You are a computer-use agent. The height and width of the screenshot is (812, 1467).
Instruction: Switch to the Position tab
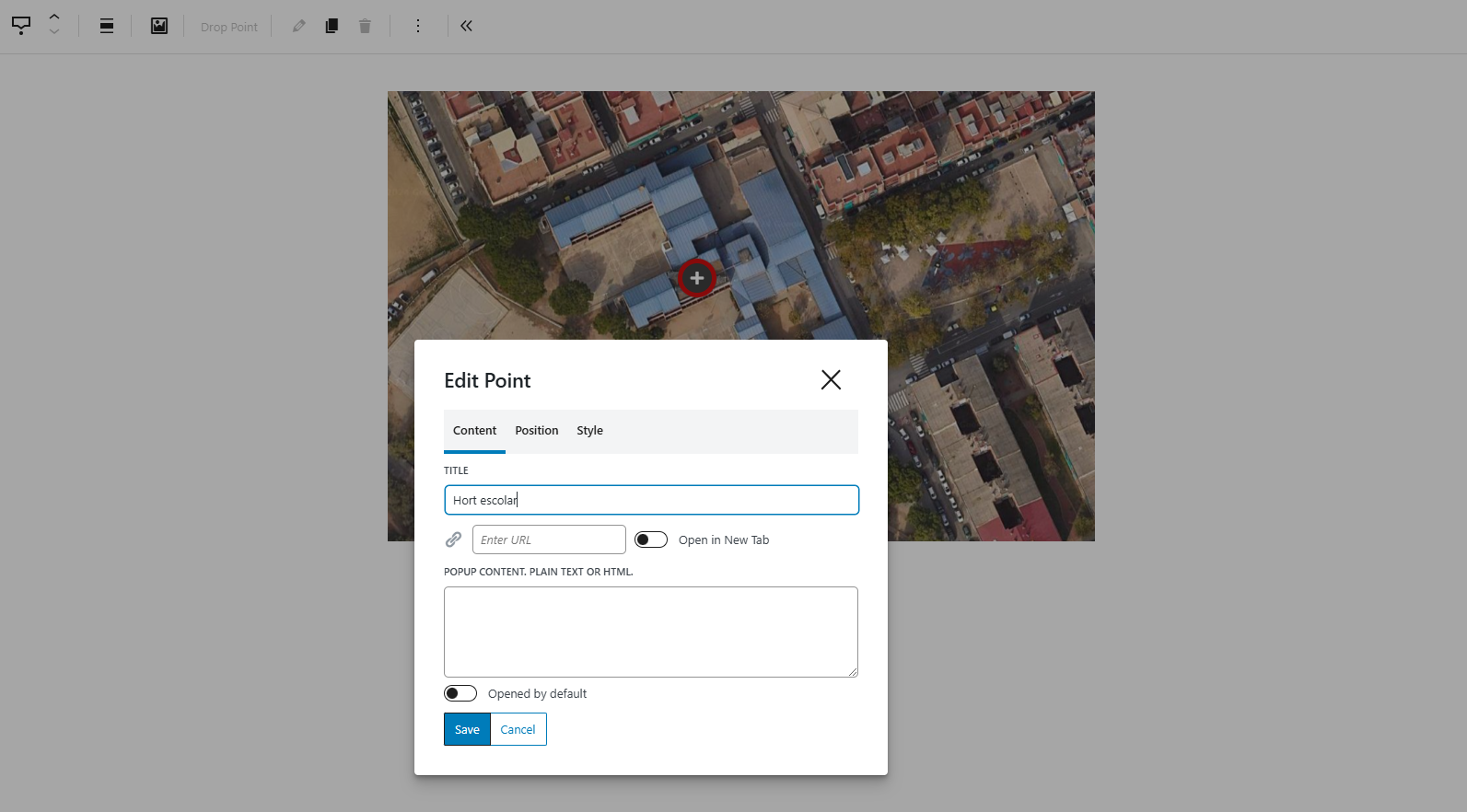coord(537,431)
